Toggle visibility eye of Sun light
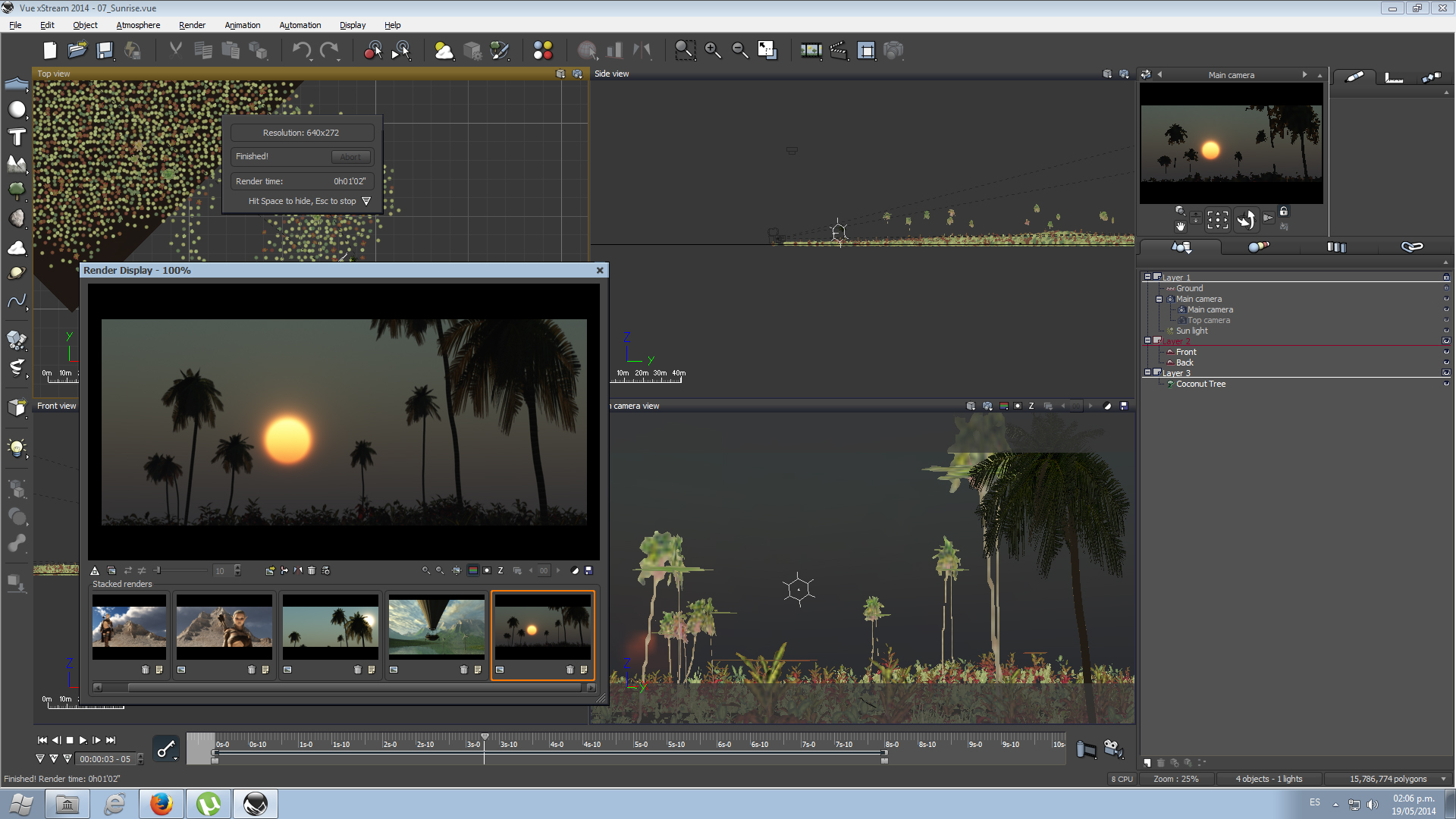The height and width of the screenshot is (819, 1456). [1446, 331]
